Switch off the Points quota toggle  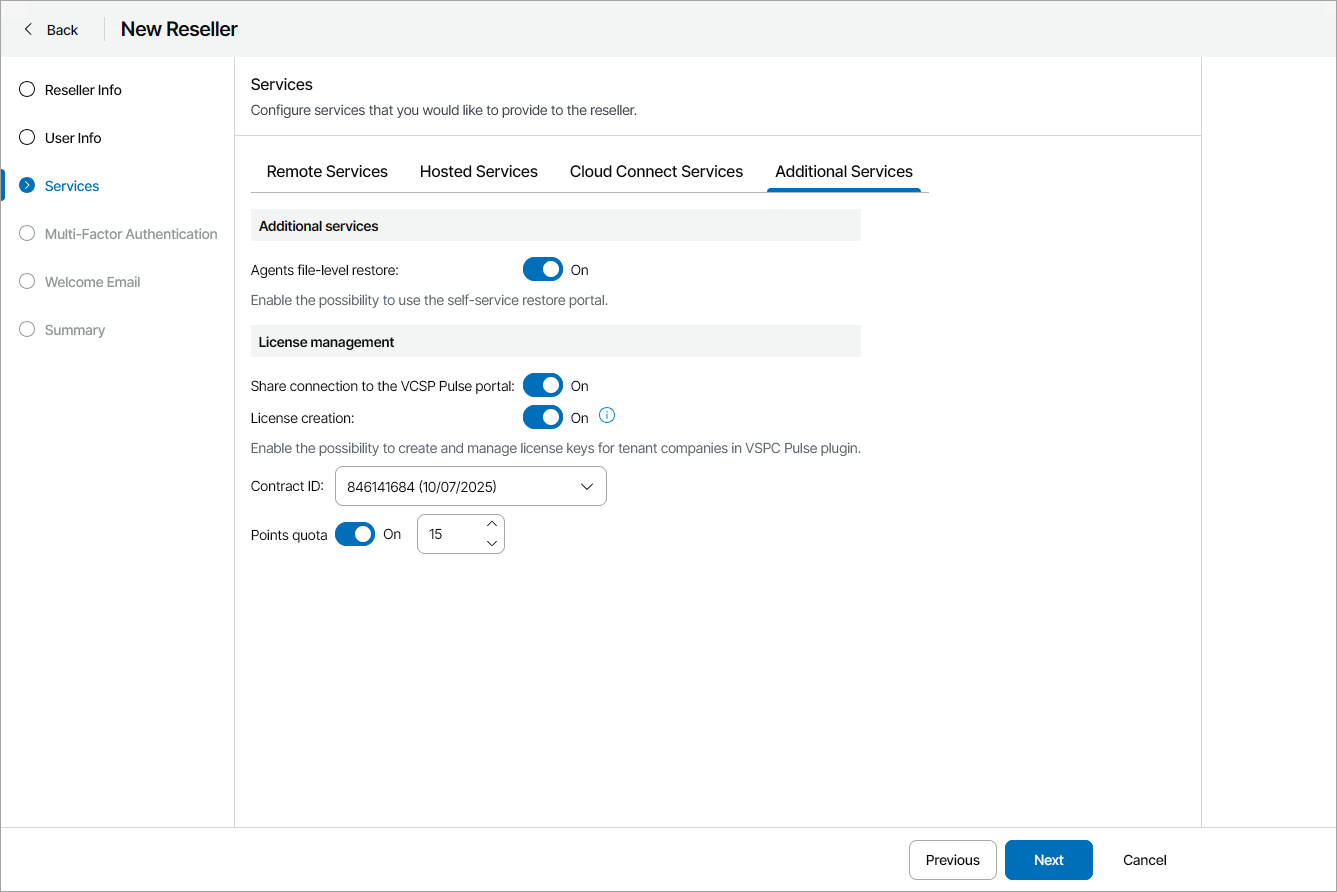355,534
